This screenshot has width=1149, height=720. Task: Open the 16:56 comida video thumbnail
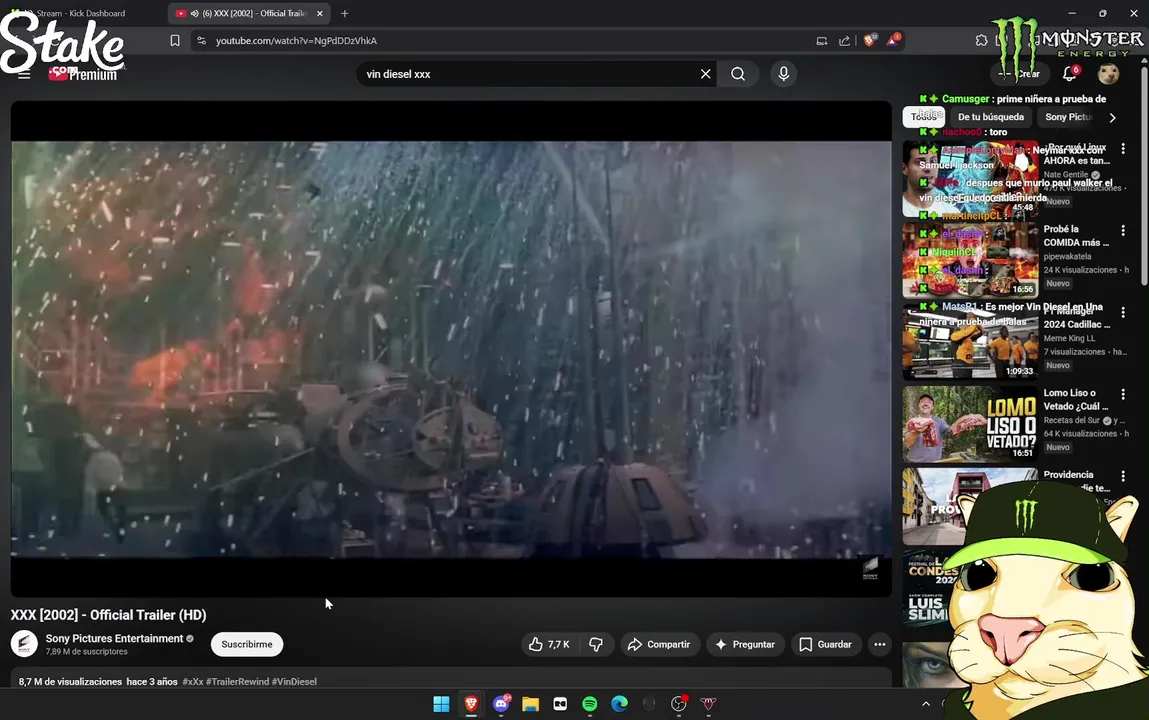tap(970, 261)
